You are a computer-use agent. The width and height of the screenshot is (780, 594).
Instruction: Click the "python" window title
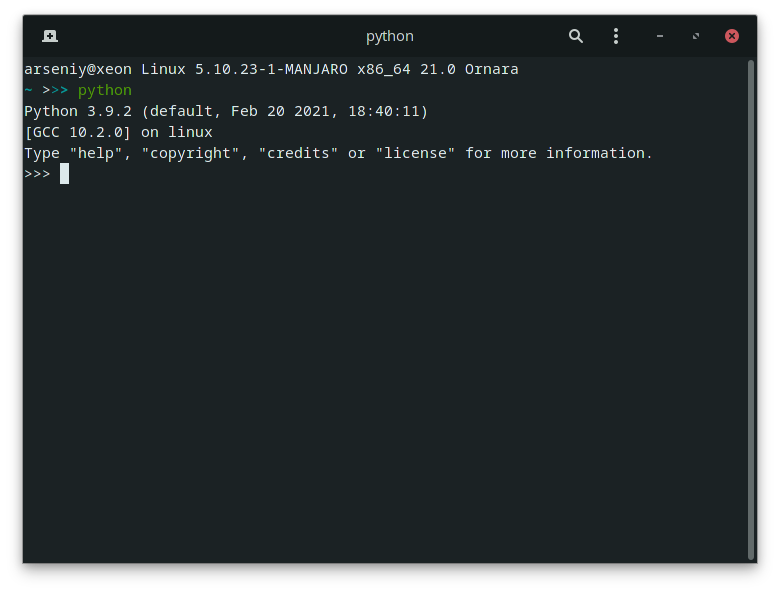390,36
